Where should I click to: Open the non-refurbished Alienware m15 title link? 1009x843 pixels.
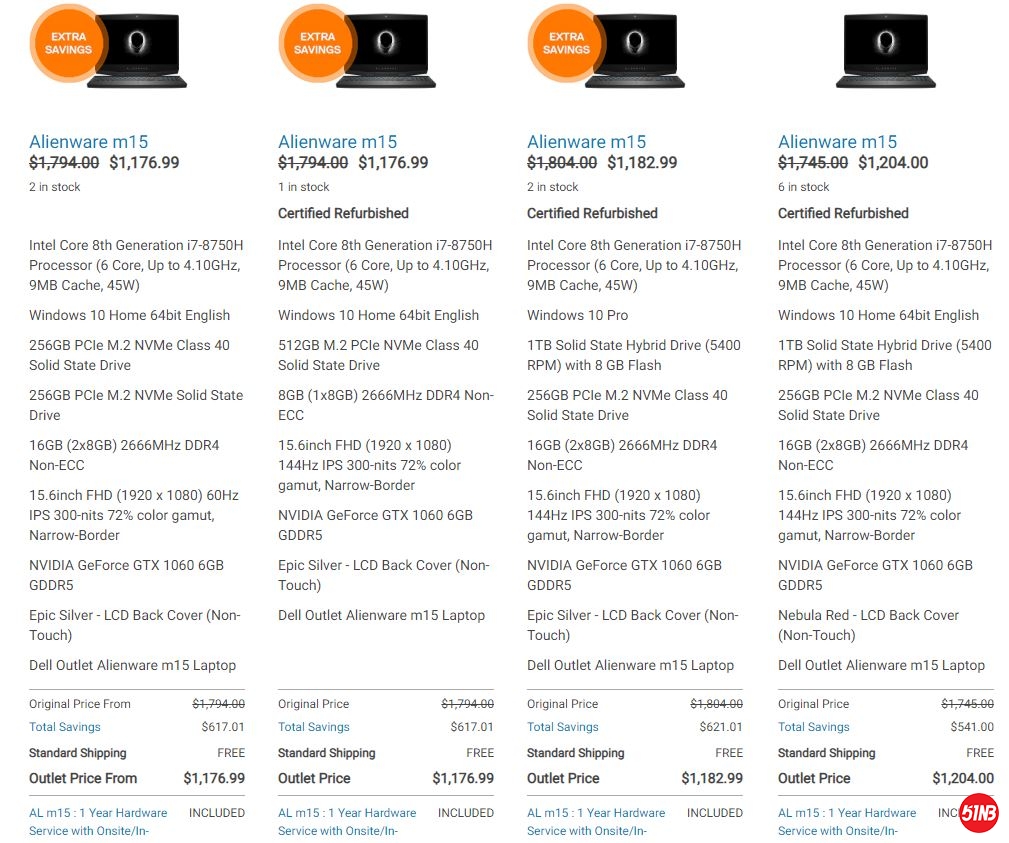pyautogui.click(x=88, y=142)
